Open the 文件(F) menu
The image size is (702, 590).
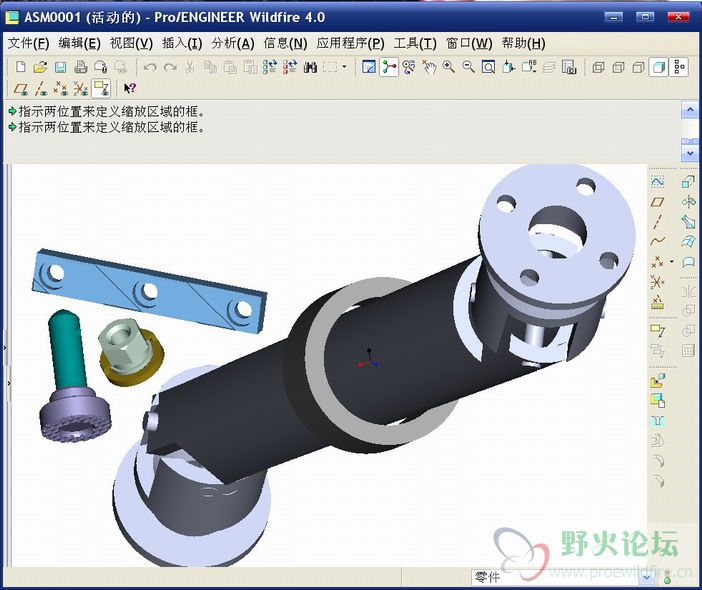28,43
